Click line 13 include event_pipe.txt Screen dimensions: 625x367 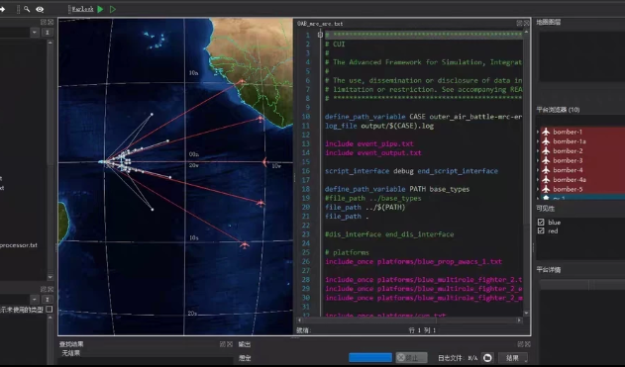(369, 144)
